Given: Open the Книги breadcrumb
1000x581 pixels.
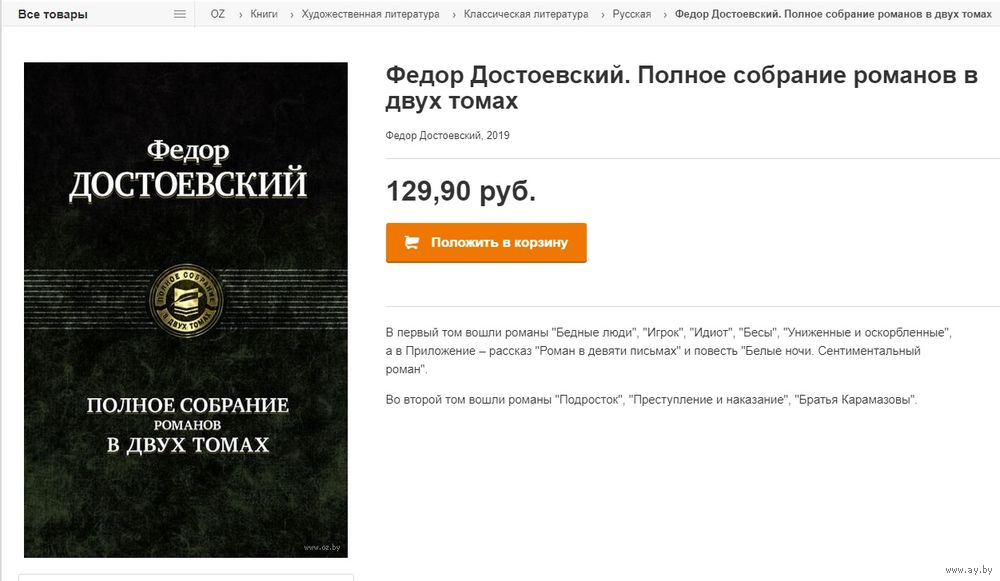Looking at the screenshot, I should tap(264, 14).
